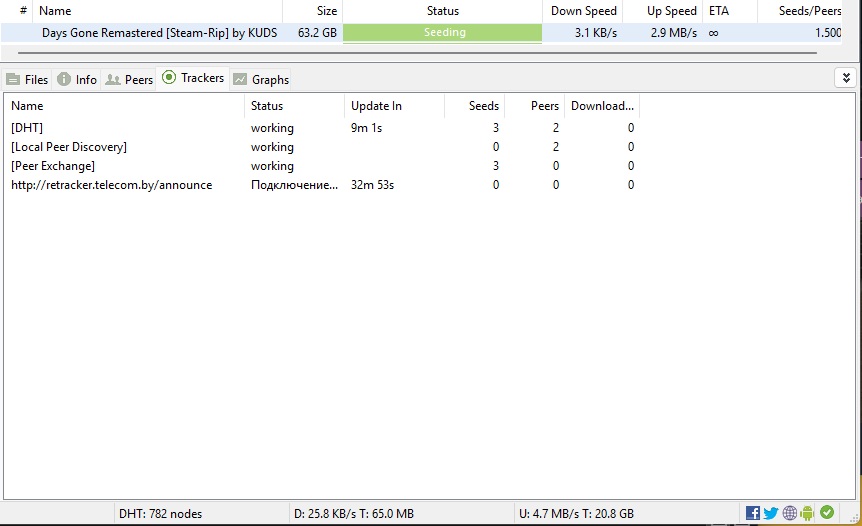Image resolution: width=862 pixels, height=526 pixels.
Task: Click the DHT: 782 nodes status entry
Action: (161, 513)
